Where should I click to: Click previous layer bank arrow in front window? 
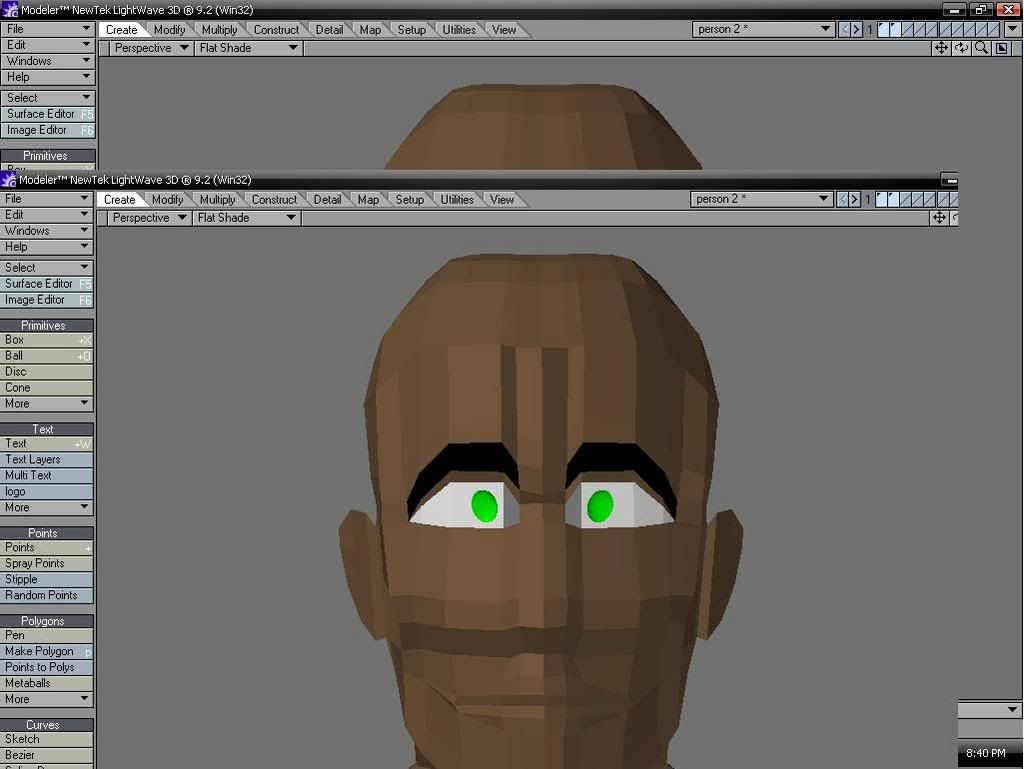[x=842, y=199]
